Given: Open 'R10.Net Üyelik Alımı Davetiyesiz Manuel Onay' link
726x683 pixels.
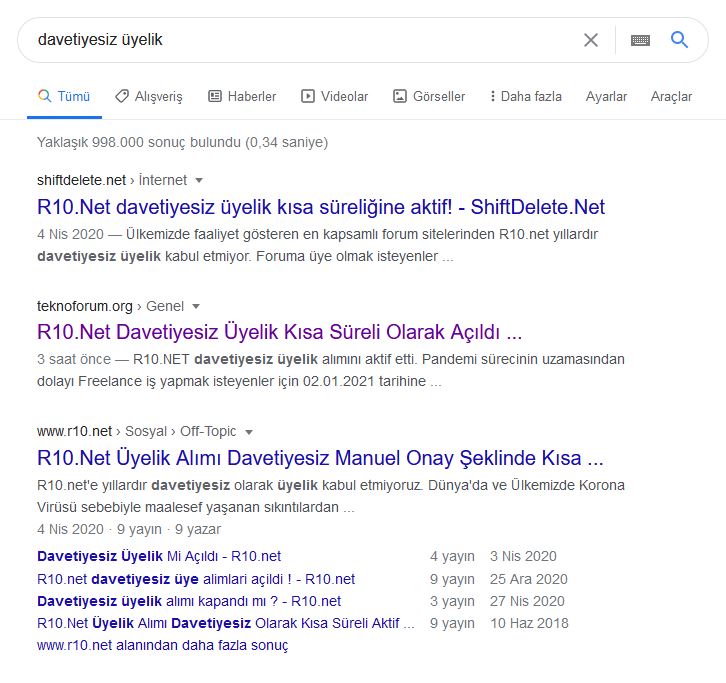Looking at the screenshot, I should [x=320, y=458].
